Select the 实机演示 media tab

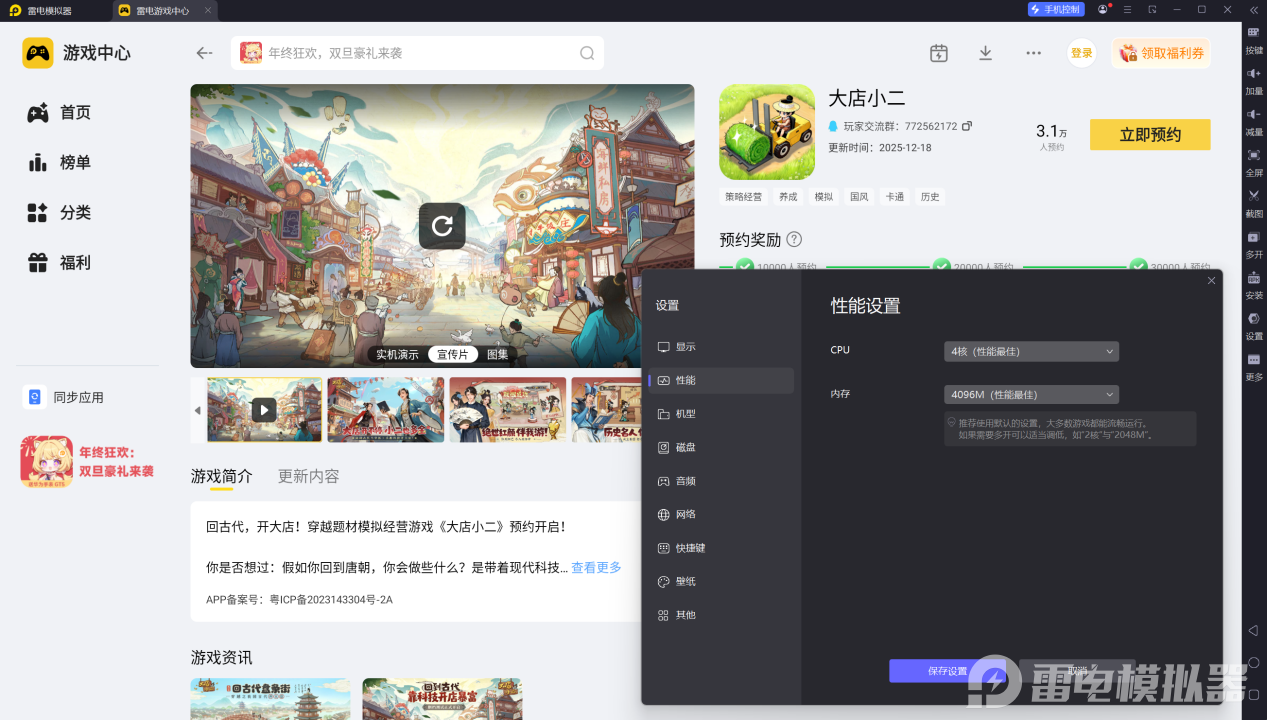click(397, 354)
